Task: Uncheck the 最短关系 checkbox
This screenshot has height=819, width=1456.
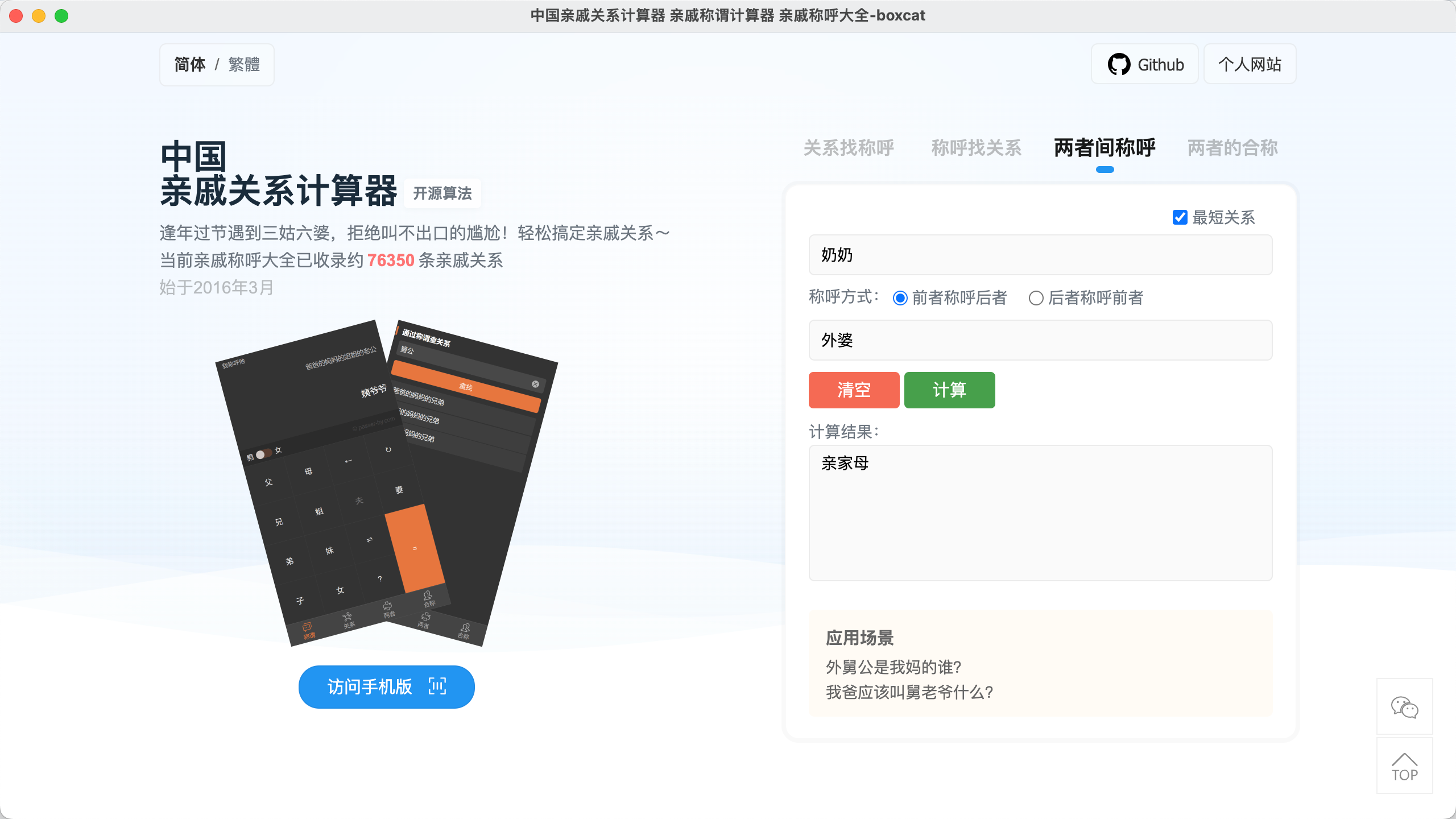Action: click(x=1180, y=217)
